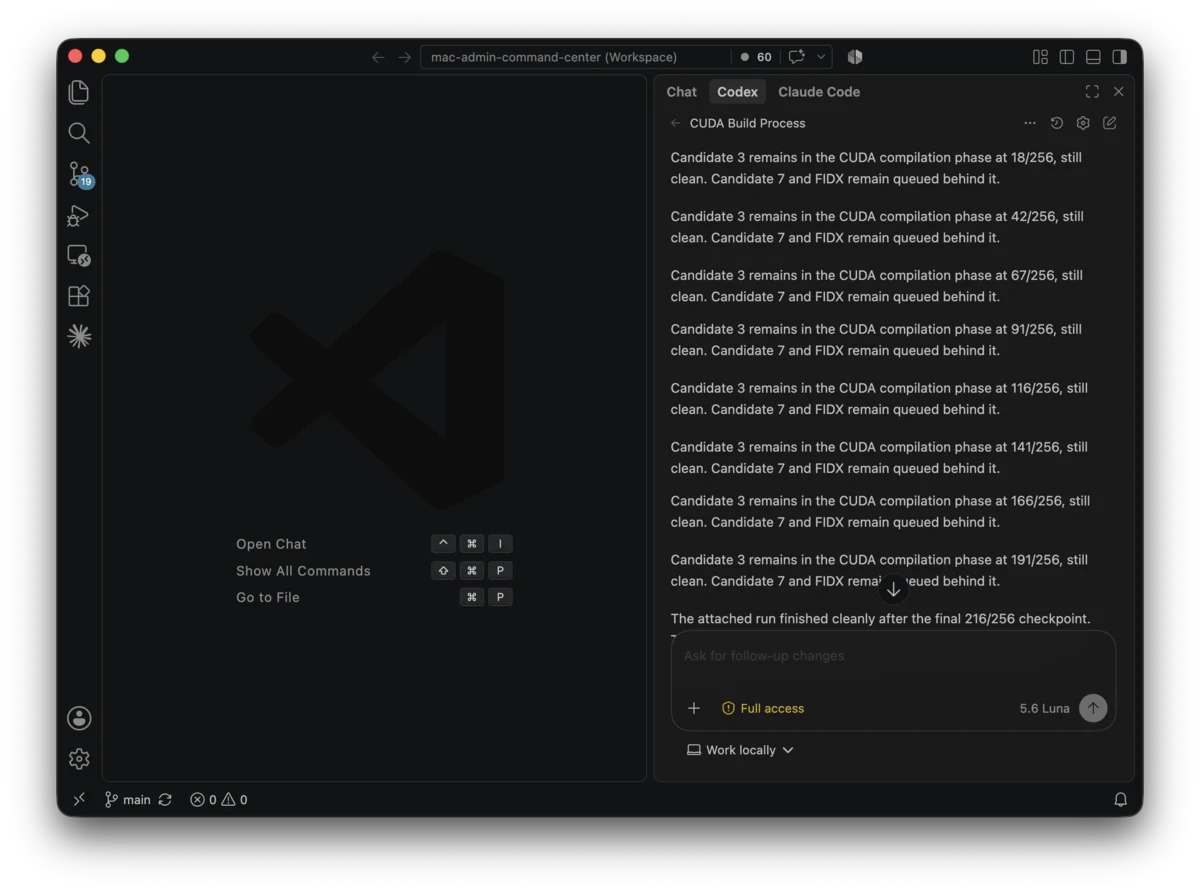
Task: Click the message mentioning 67/256 checkpoint
Action: tap(877, 286)
